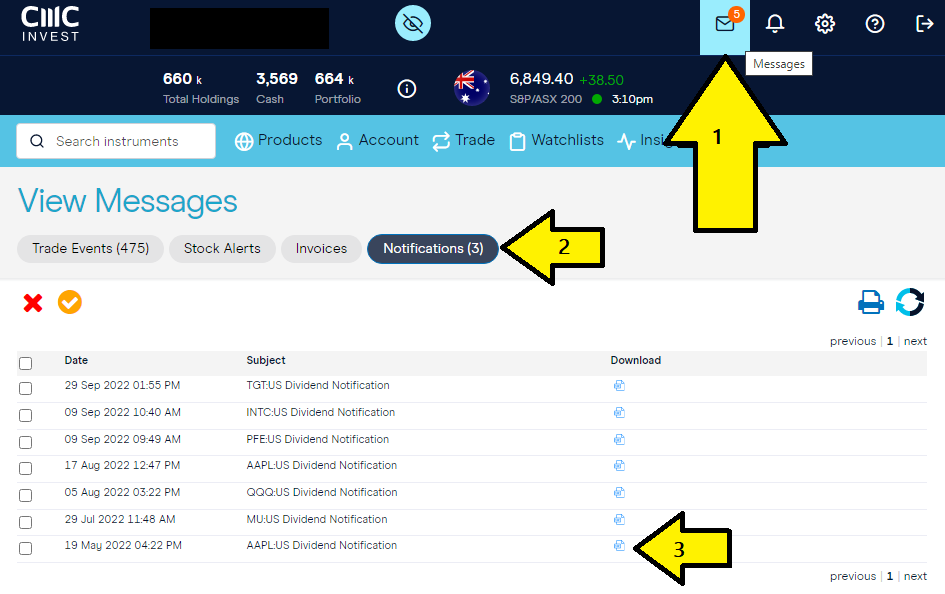Viewport: 945px width, 594px height.
Task: Tick the select-all checkbox in header
Action: point(25,363)
